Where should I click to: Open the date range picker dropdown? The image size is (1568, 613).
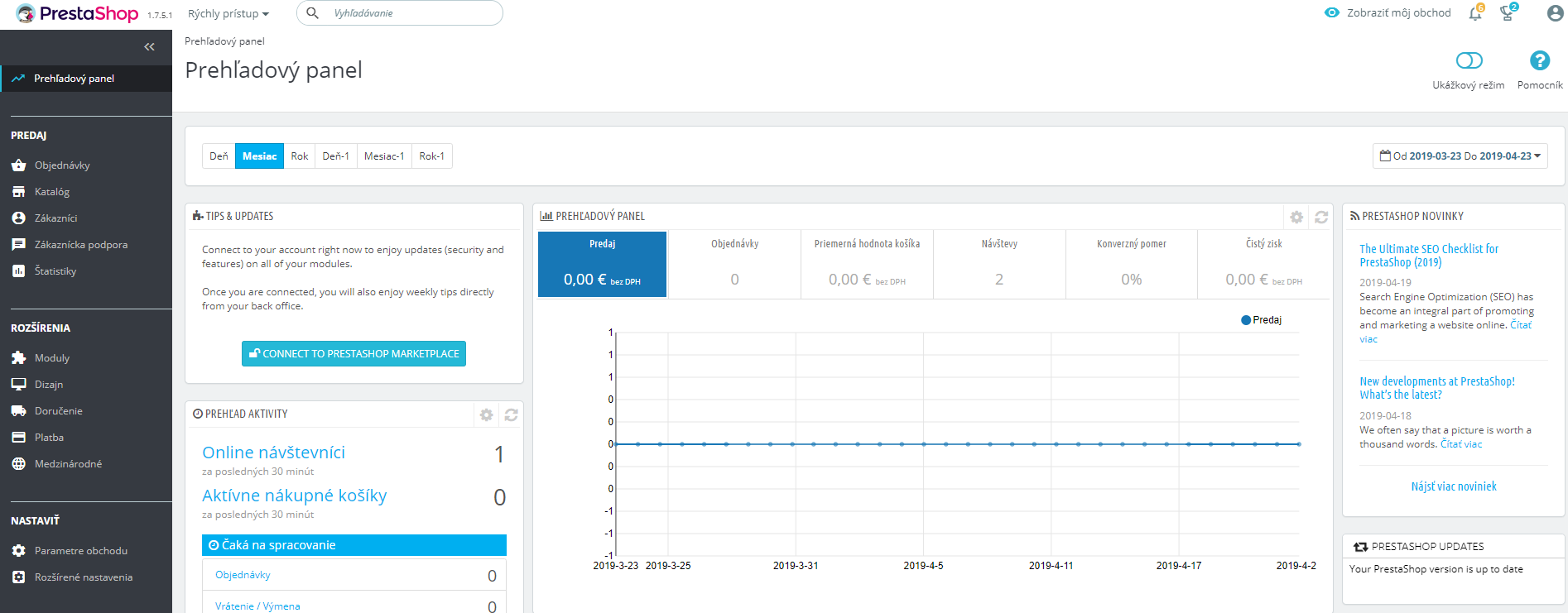click(x=1460, y=156)
